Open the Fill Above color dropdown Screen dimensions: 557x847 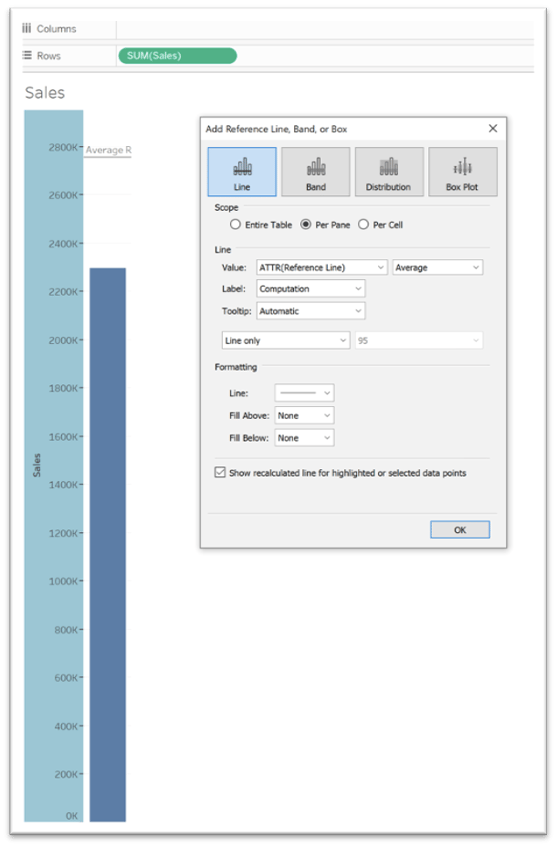pos(304,415)
